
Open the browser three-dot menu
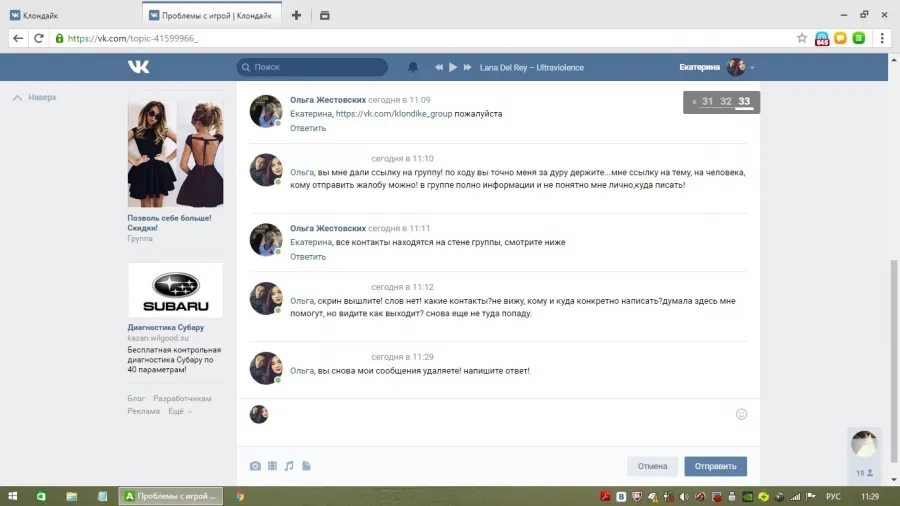click(x=882, y=38)
